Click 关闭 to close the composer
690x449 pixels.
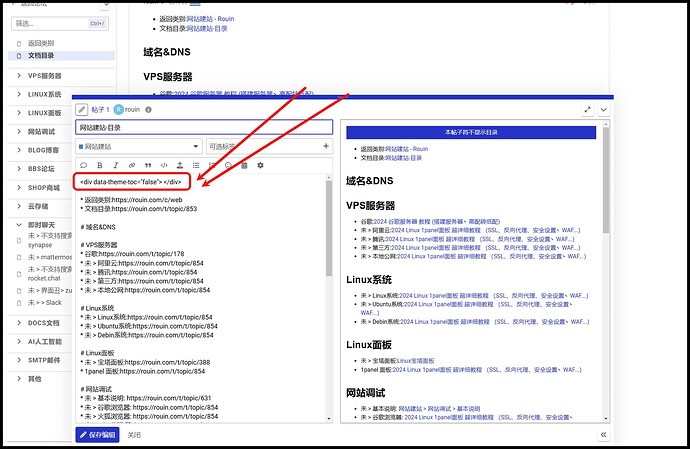pos(134,435)
